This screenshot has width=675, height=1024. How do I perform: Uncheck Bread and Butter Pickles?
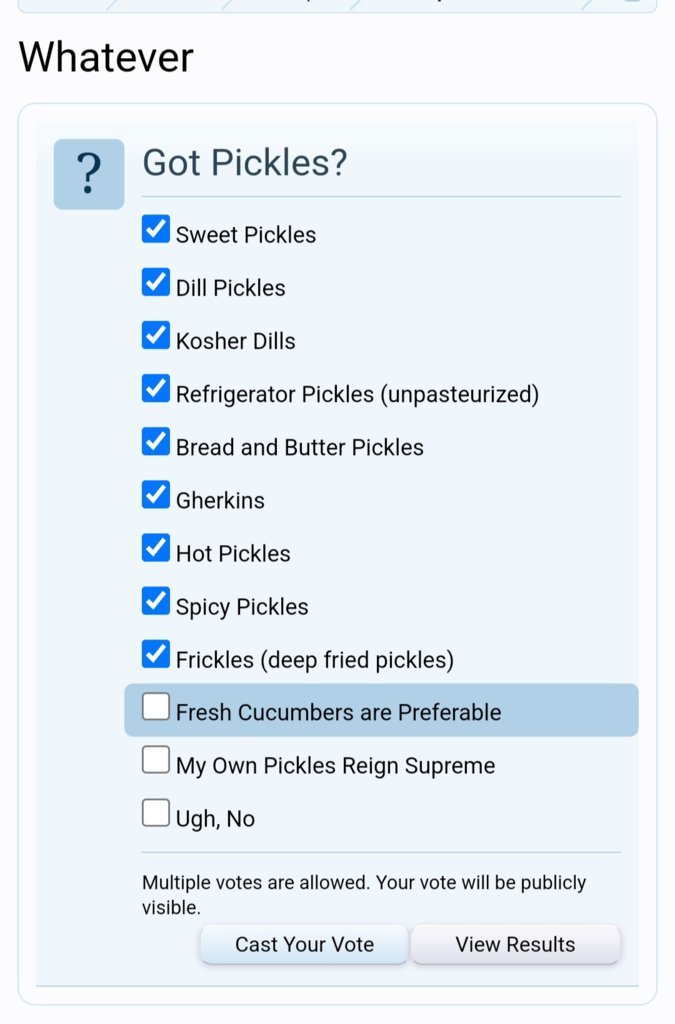pos(155,441)
